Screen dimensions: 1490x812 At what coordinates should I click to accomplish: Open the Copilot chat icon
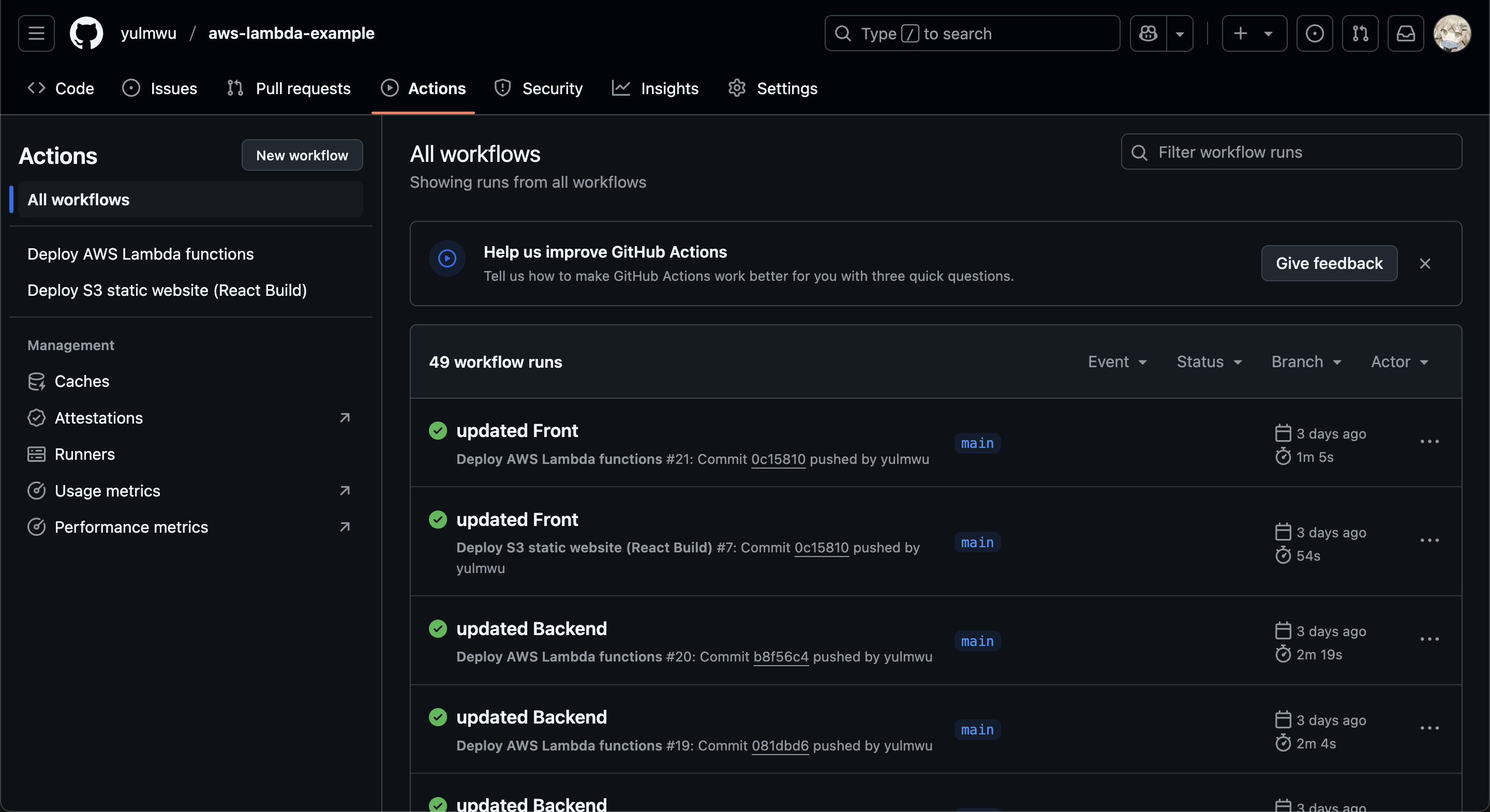coord(1148,34)
